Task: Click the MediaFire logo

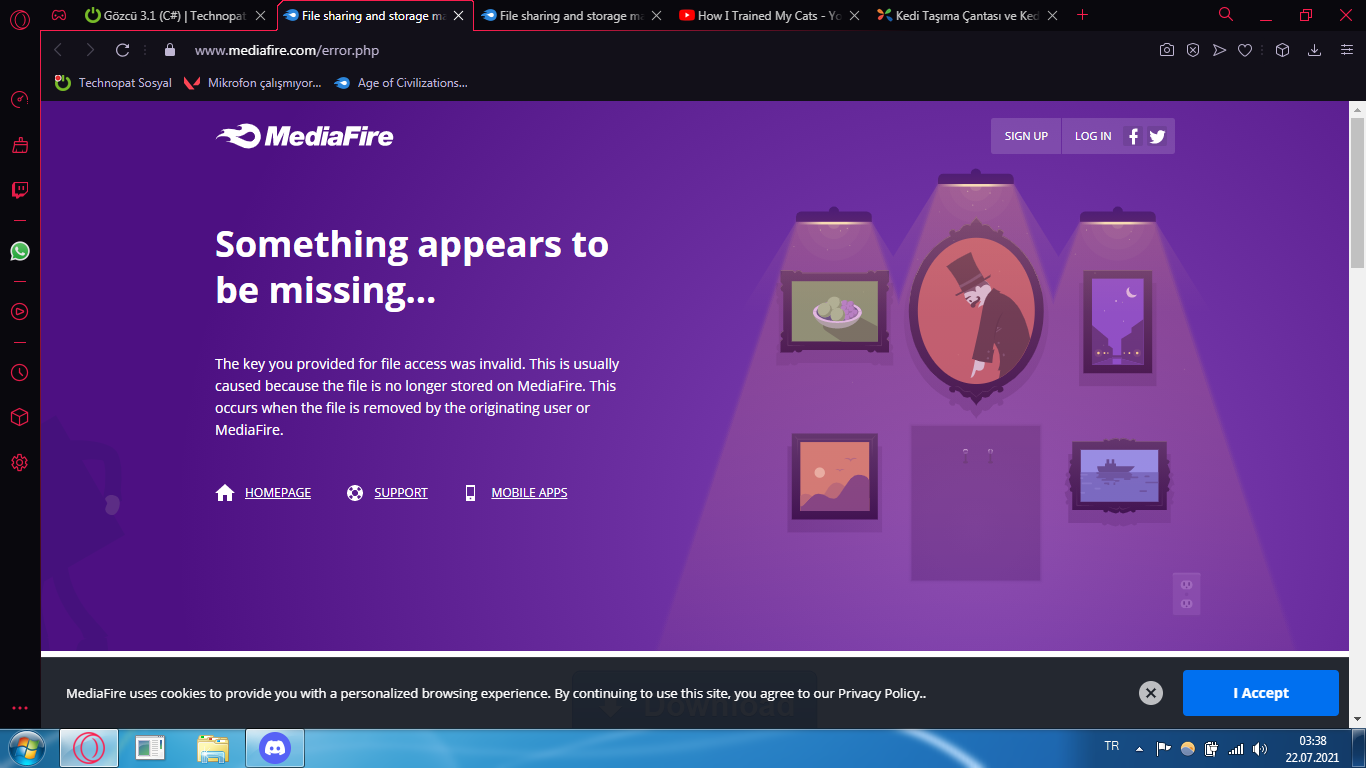Action: (305, 137)
